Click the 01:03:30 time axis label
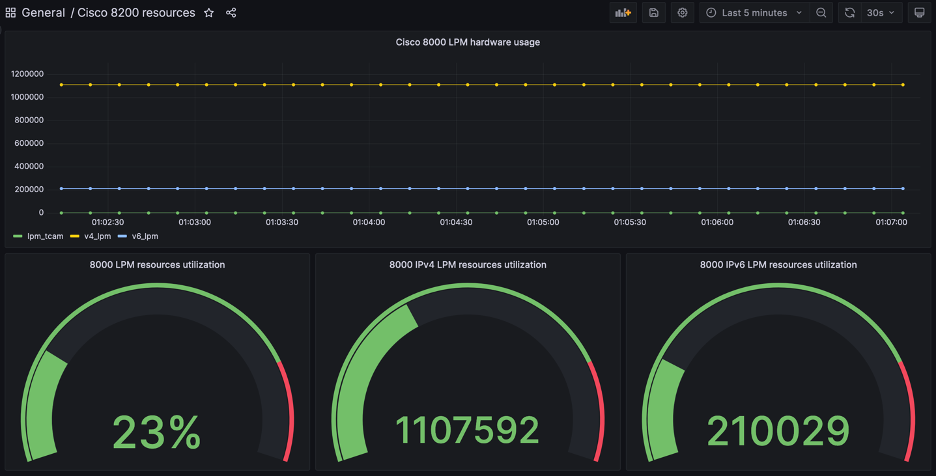This screenshot has width=936, height=476. 282,222
